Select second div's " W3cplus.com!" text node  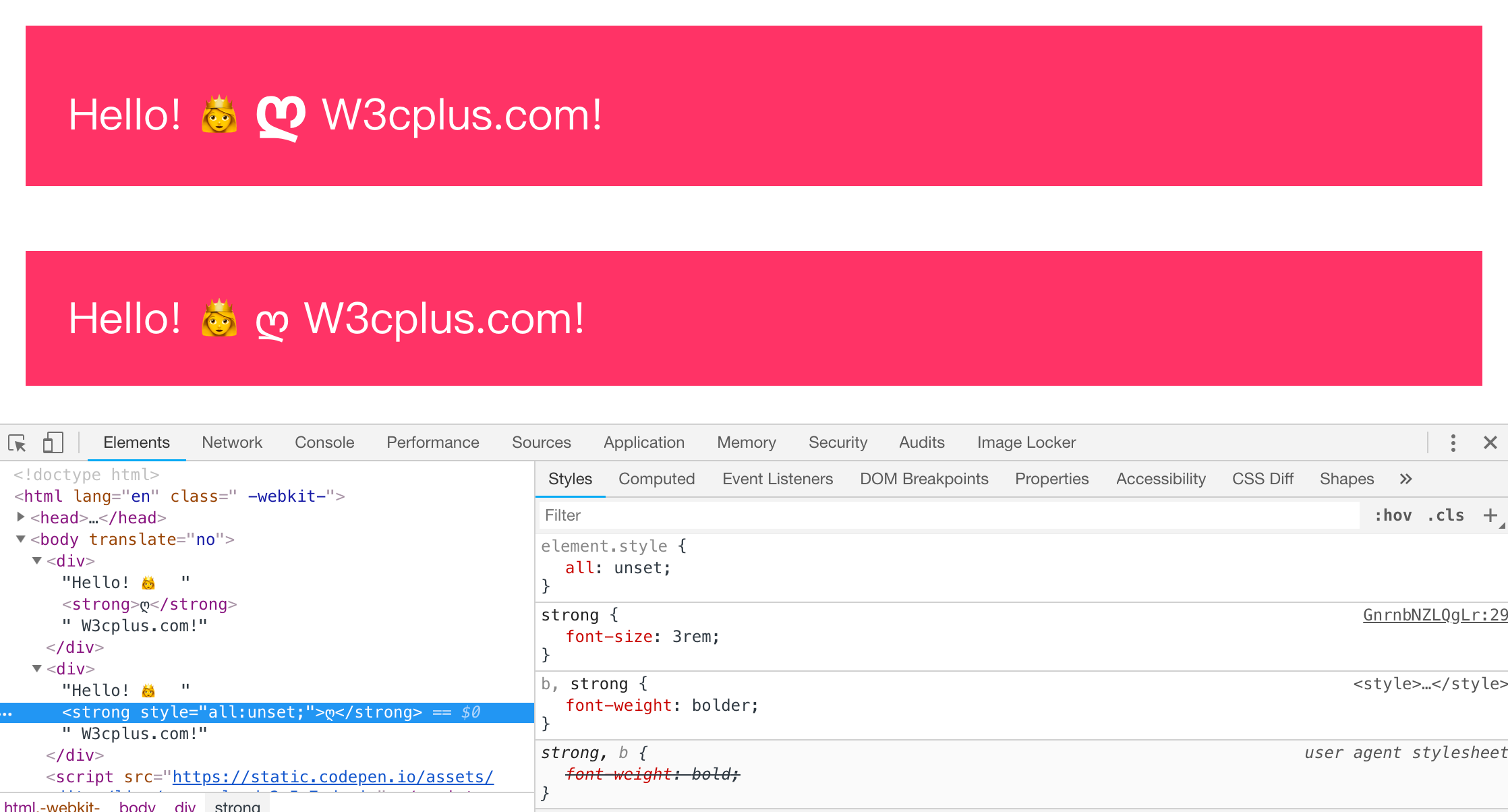click(x=135, y=734)
